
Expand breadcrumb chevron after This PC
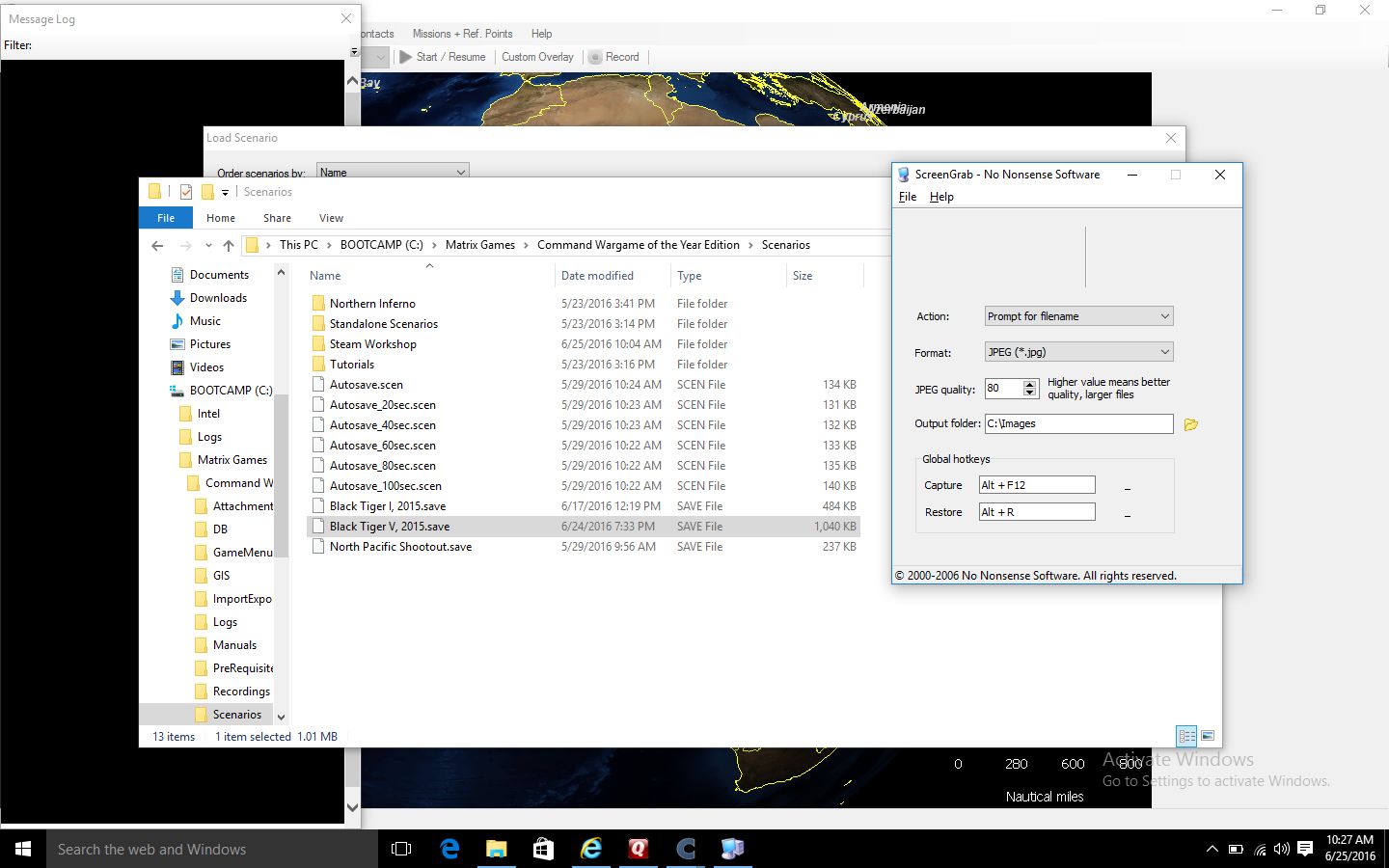pyautogui.click(x=329, y=245)
